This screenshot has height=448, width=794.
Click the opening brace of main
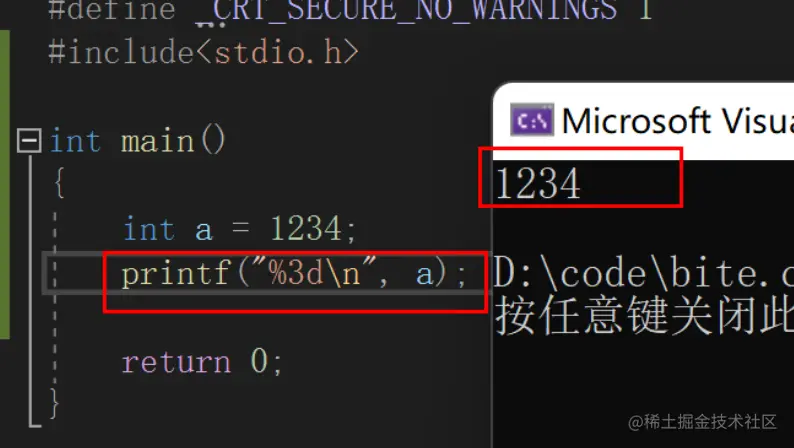tap(59, 182)
